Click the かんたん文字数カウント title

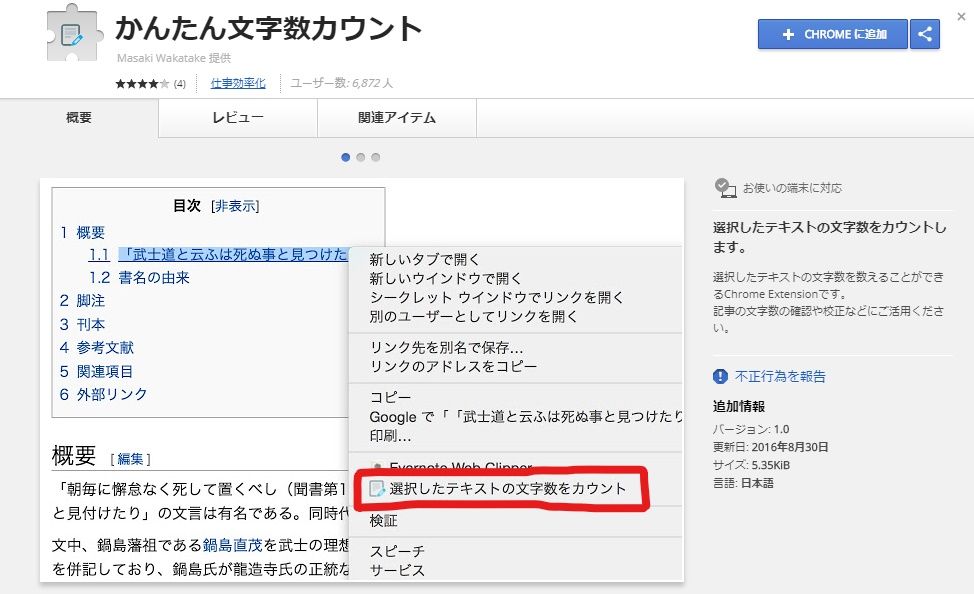point(268,28)
